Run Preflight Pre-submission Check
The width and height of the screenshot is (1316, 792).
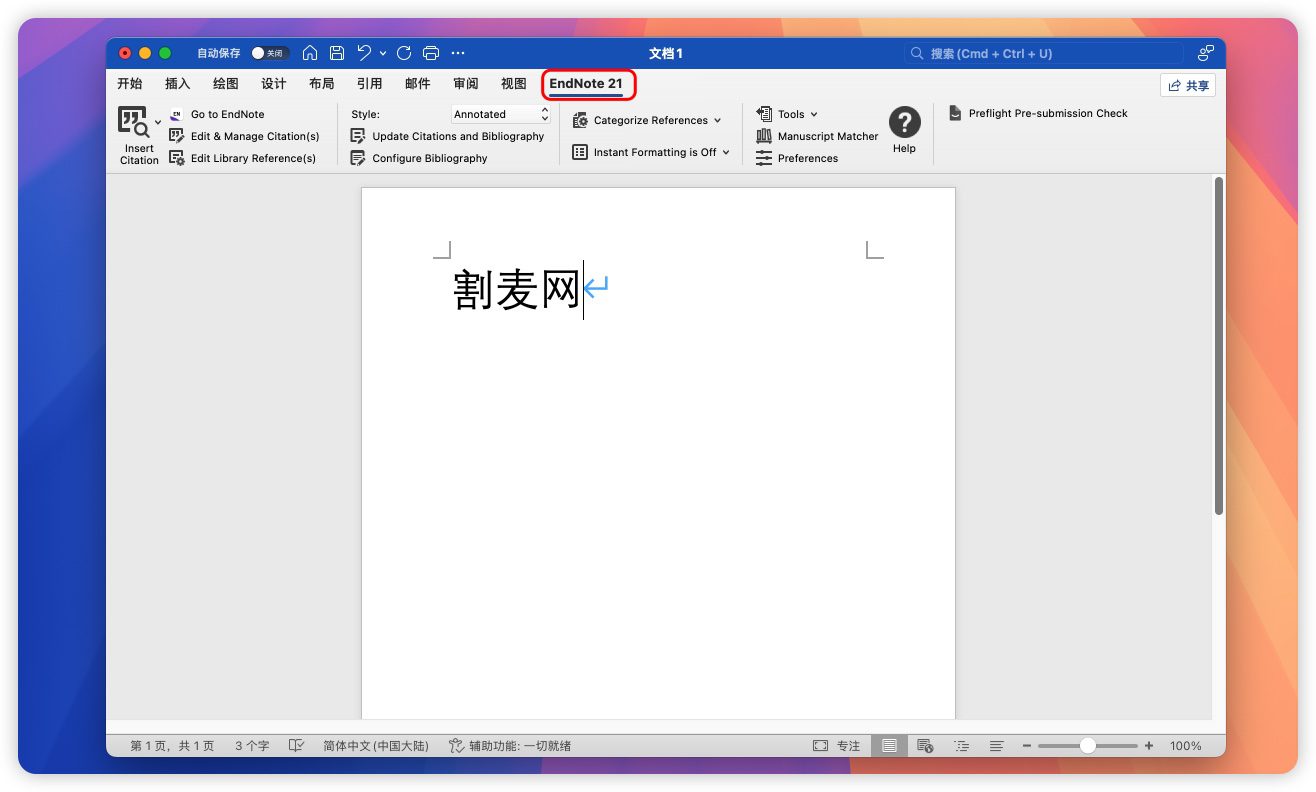click(x=1047, y=113)
